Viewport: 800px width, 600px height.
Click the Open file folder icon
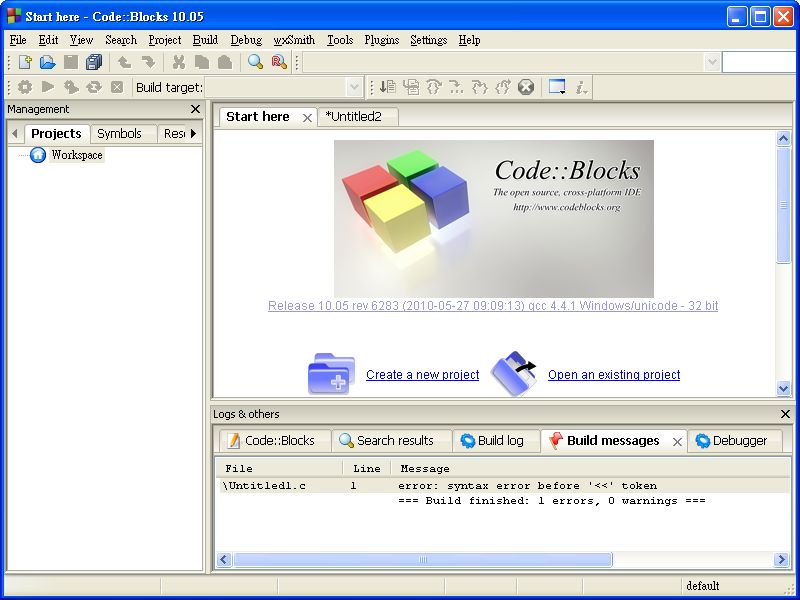(x=47, y=62)
